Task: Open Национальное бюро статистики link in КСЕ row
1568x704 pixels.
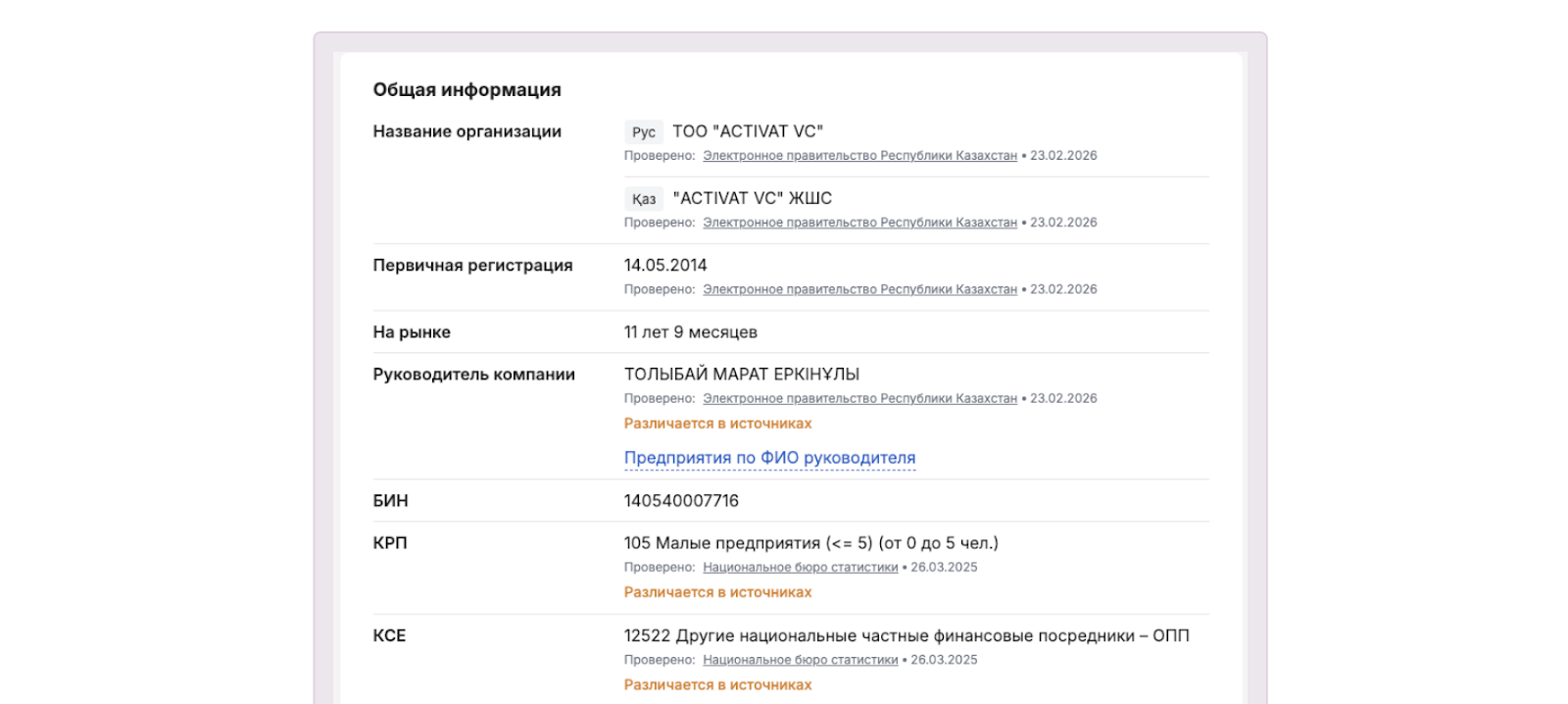Action: pos(800,660)
